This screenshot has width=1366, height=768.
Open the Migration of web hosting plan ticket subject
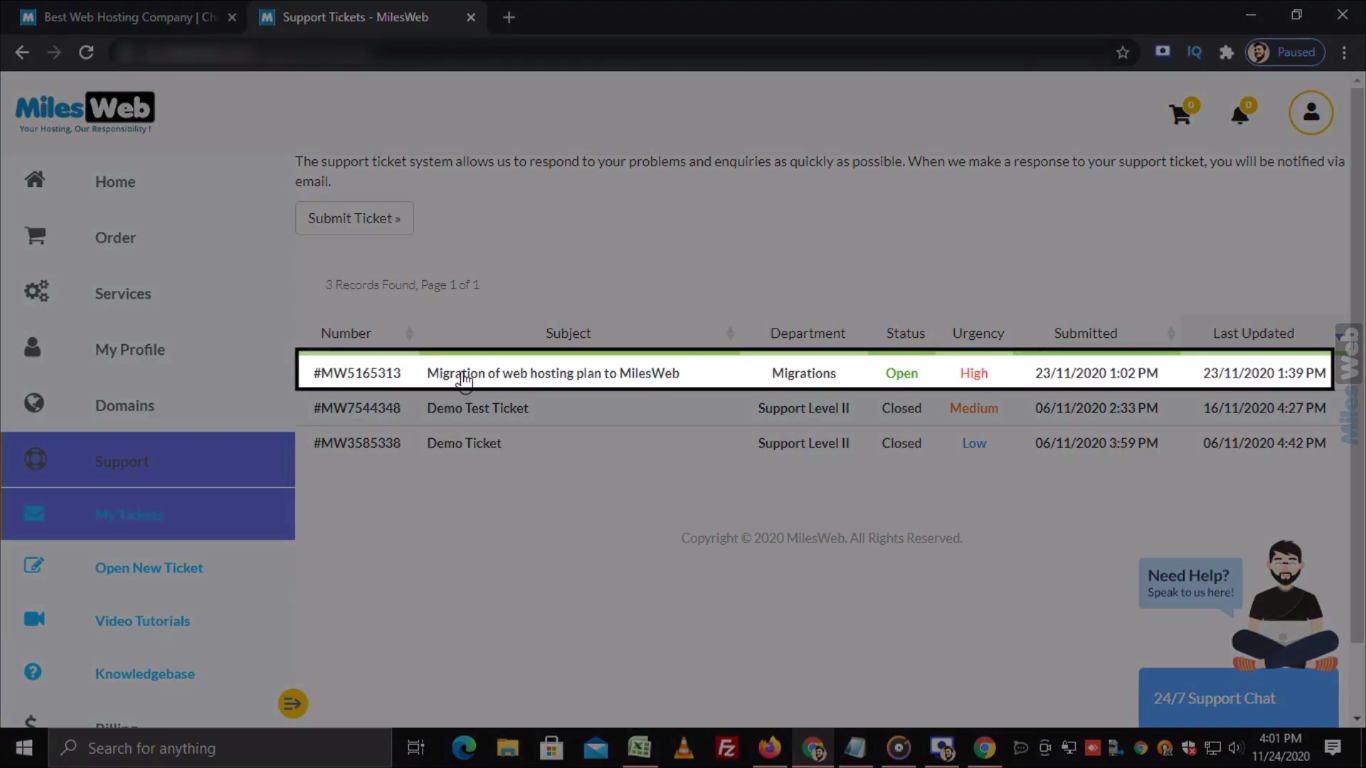coord(553,373)
